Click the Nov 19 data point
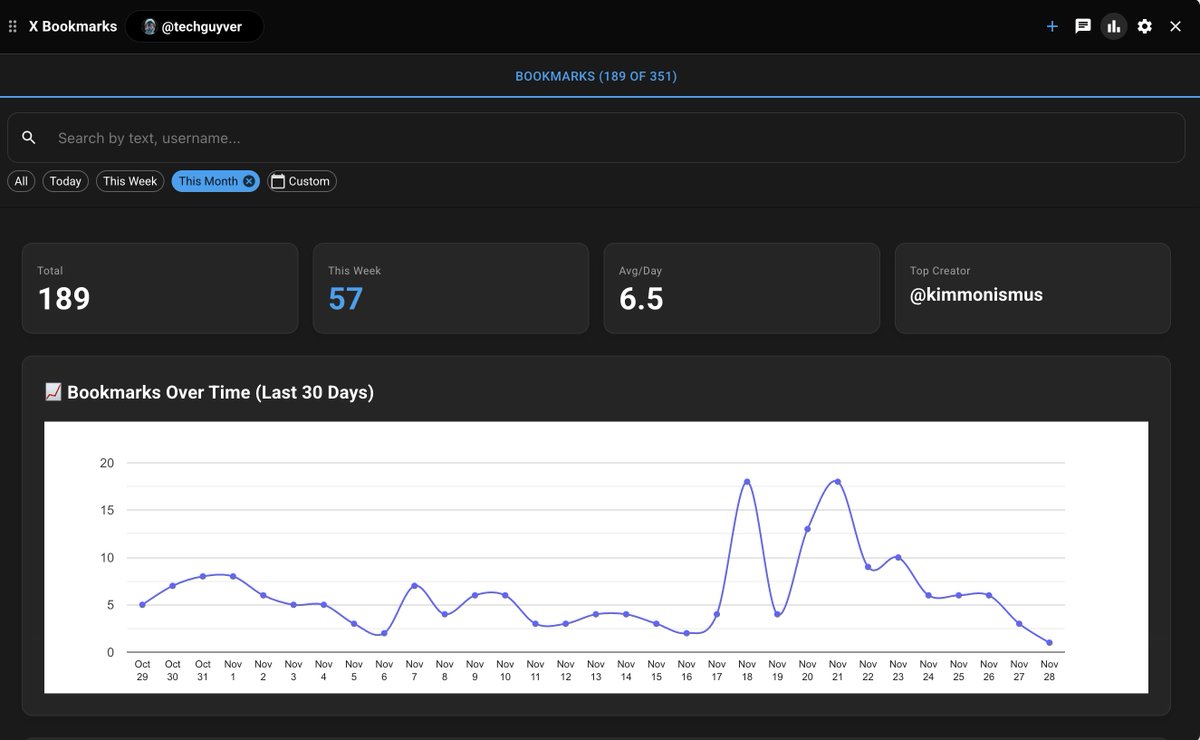The height and width of the screenshot is (740, 1200). [x=777, y=614]
